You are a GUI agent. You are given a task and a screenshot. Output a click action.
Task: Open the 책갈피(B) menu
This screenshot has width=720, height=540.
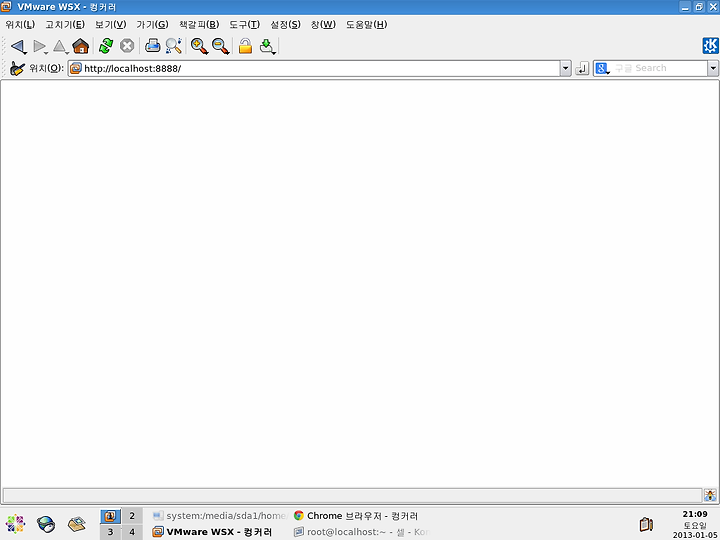click(199, 25)
